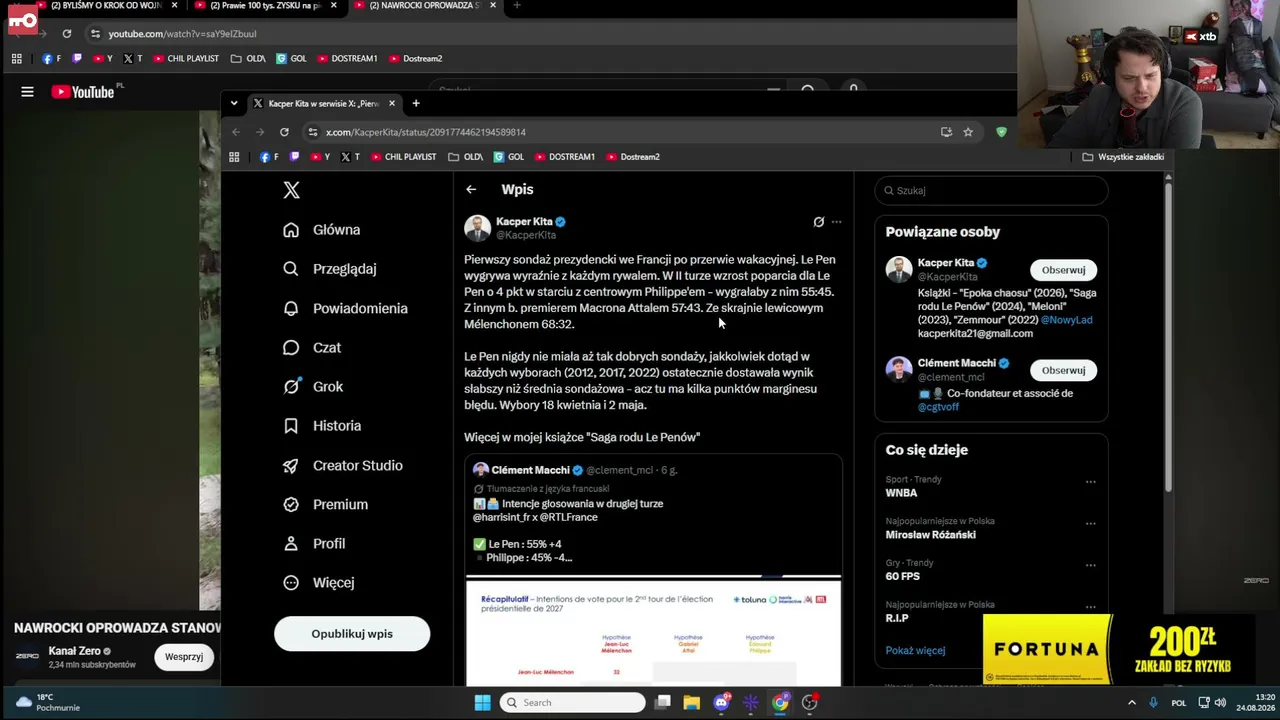Bookmark the X page with the star icon
This screenshot has width=1280, height=720.
[968, 132]
